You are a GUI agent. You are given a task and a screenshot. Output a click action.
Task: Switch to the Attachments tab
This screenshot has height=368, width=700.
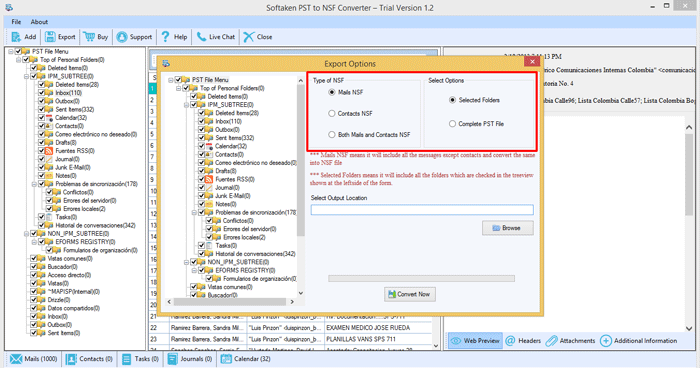(571, 341)
